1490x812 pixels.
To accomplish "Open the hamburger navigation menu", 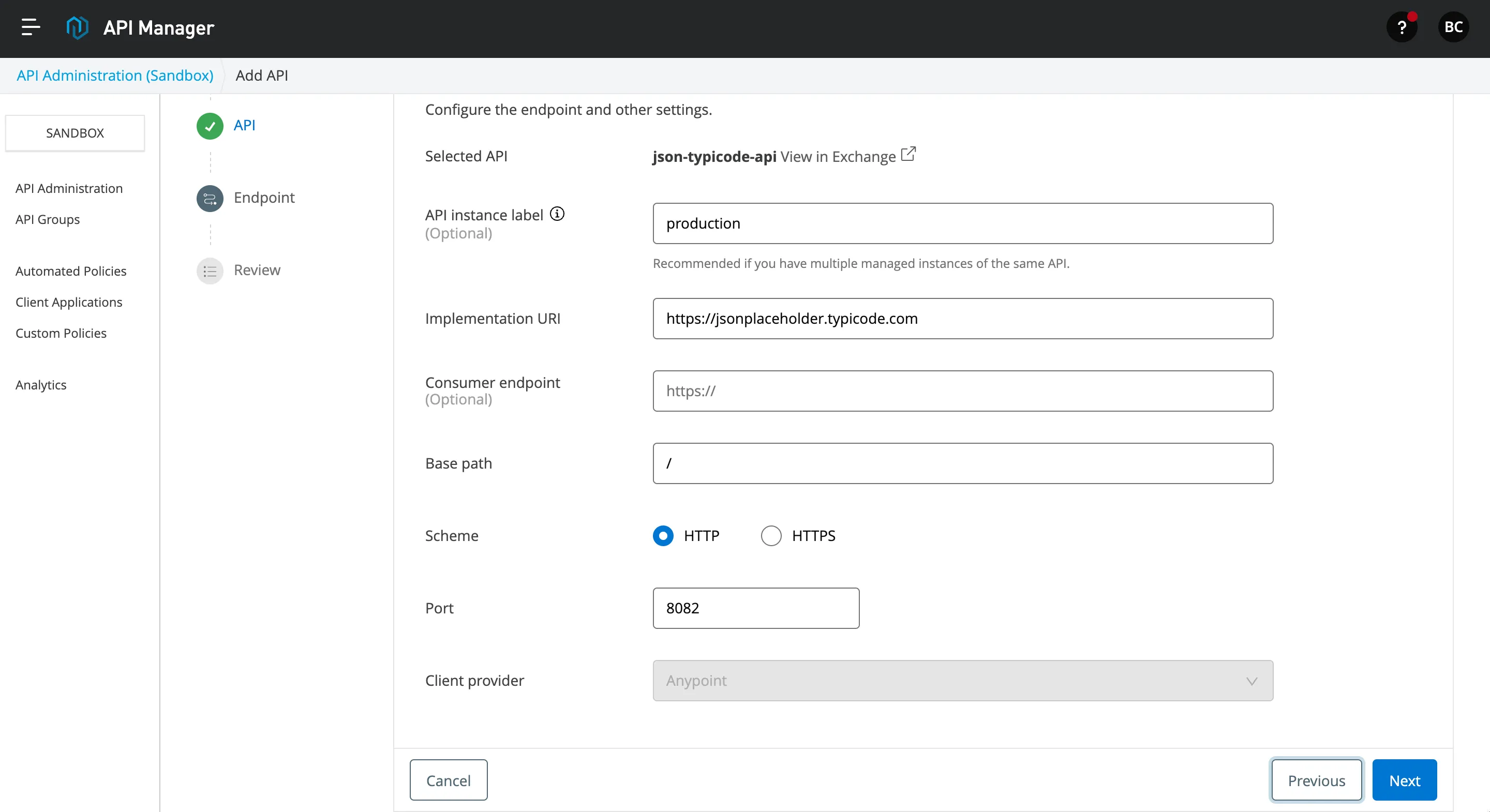I will 30,27.
